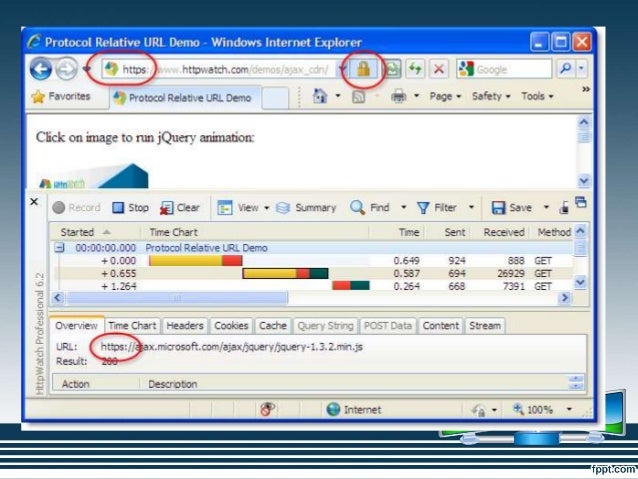This screenshot has height=479, width=638.
Task: Switch to the Cache tab
Action: pyautogui.click(x=273, y=326)
